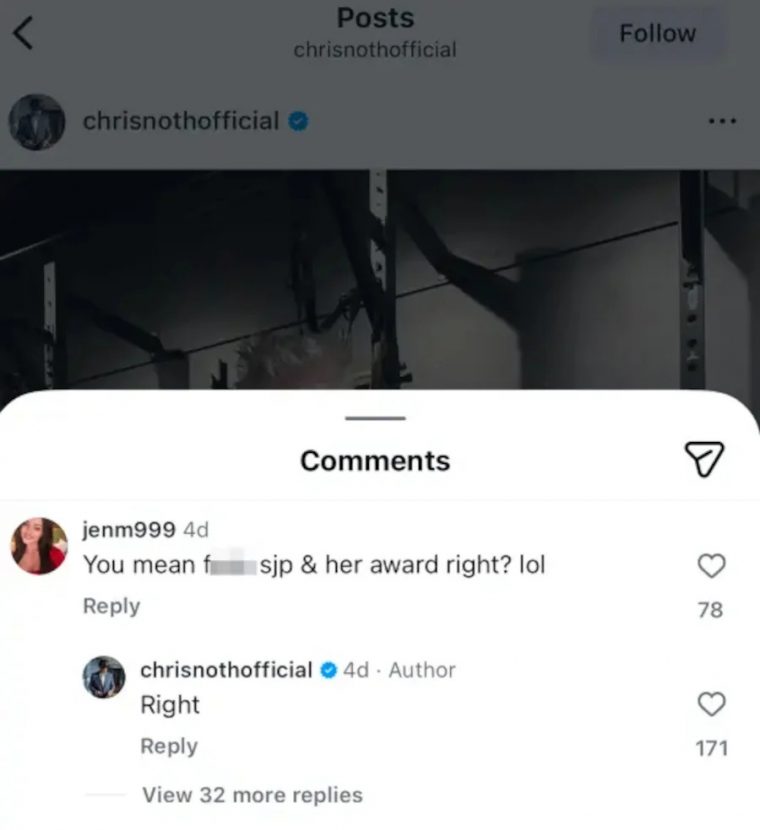Tap the comments sheet drag handle
This screenshot has height=830, width=760.
[x=375, y=418]
